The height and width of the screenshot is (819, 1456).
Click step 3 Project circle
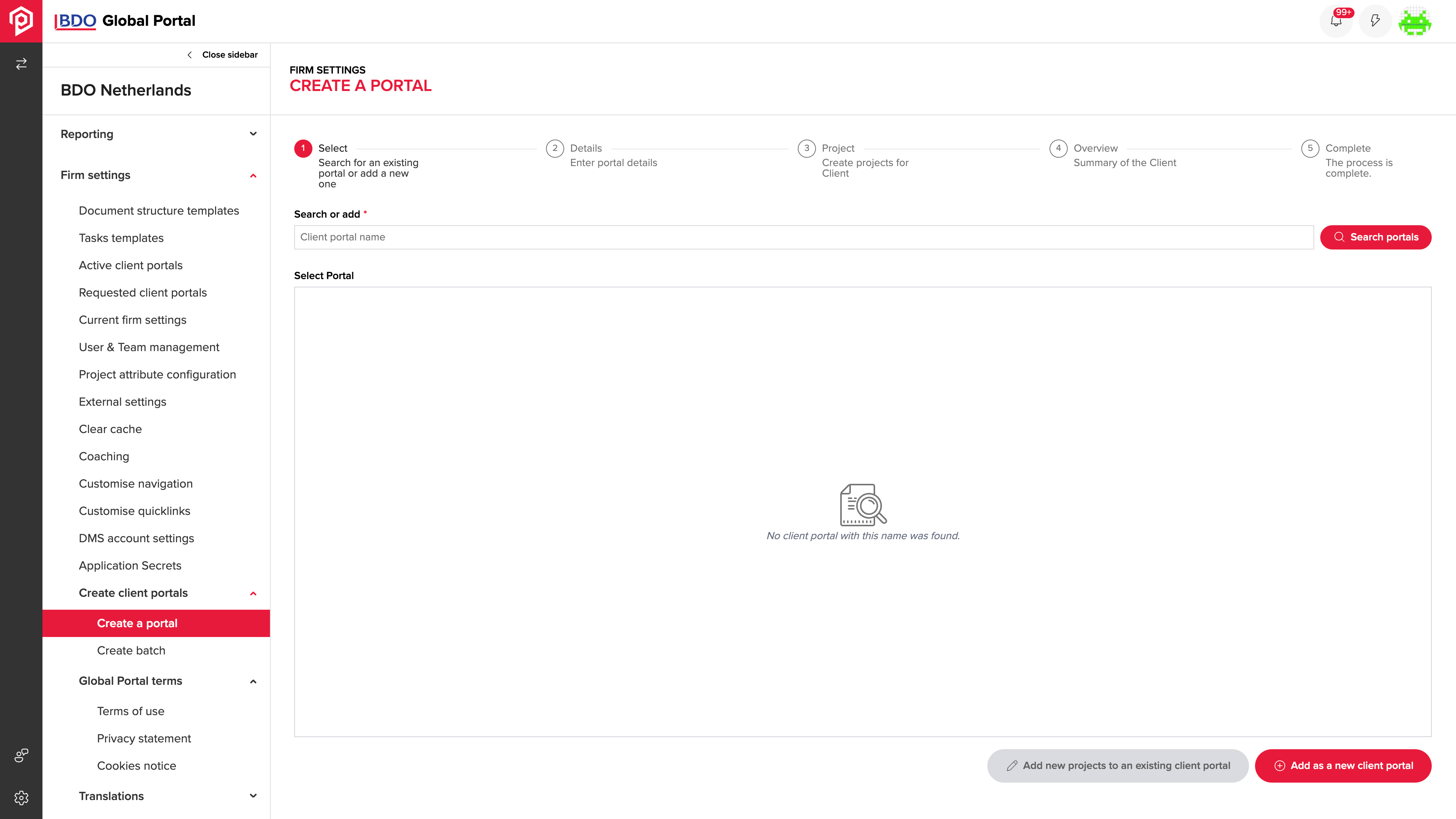tap(806, 148)
